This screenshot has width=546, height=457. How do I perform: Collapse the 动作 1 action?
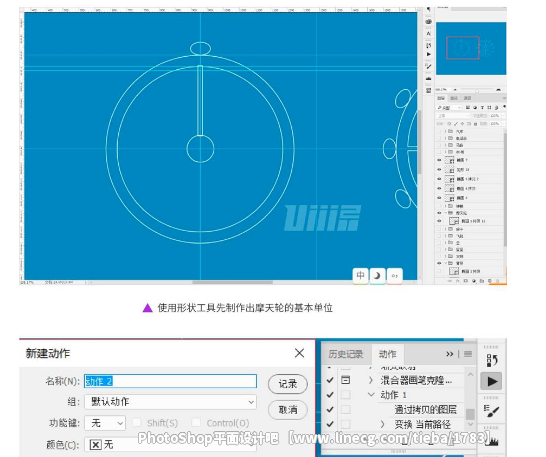click(371, 395)
